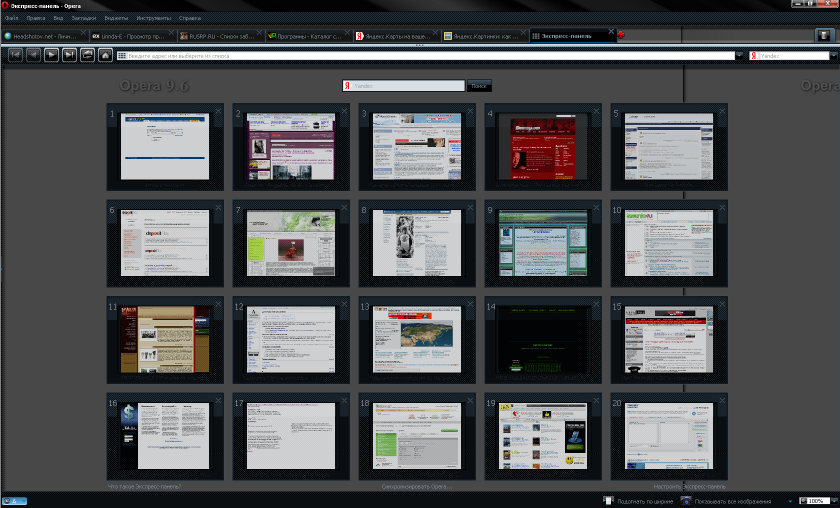The width and height of the screenshot is (840, 508).
Task: Open the Закладки menu
Action: [84, 18]
